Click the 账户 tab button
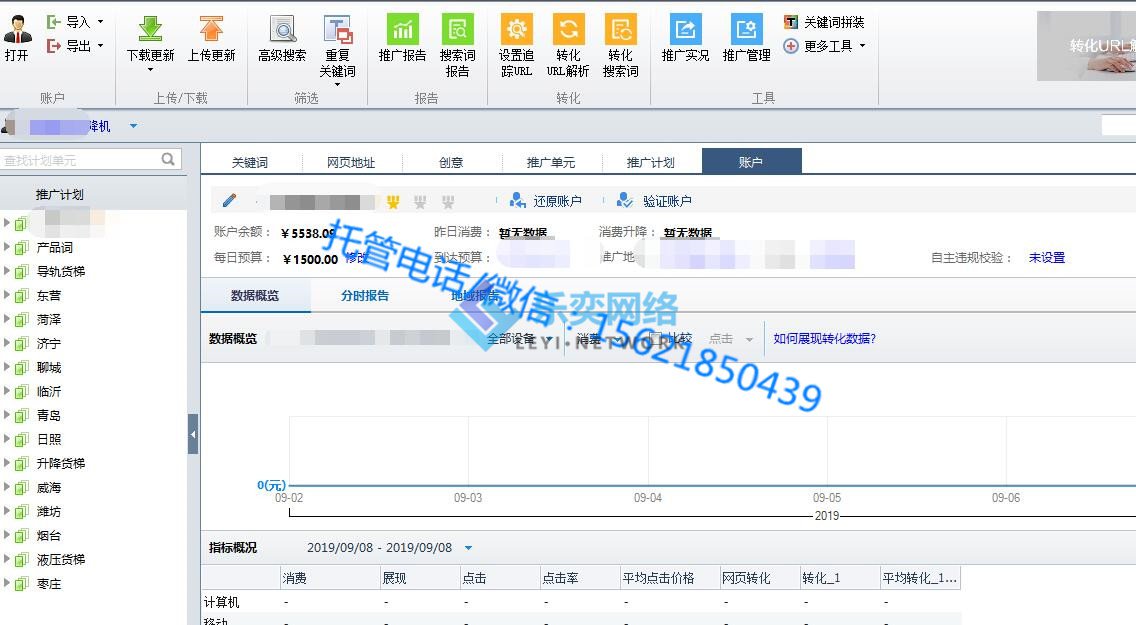This screenshot has width=1136, height=625. coord(751,162)
